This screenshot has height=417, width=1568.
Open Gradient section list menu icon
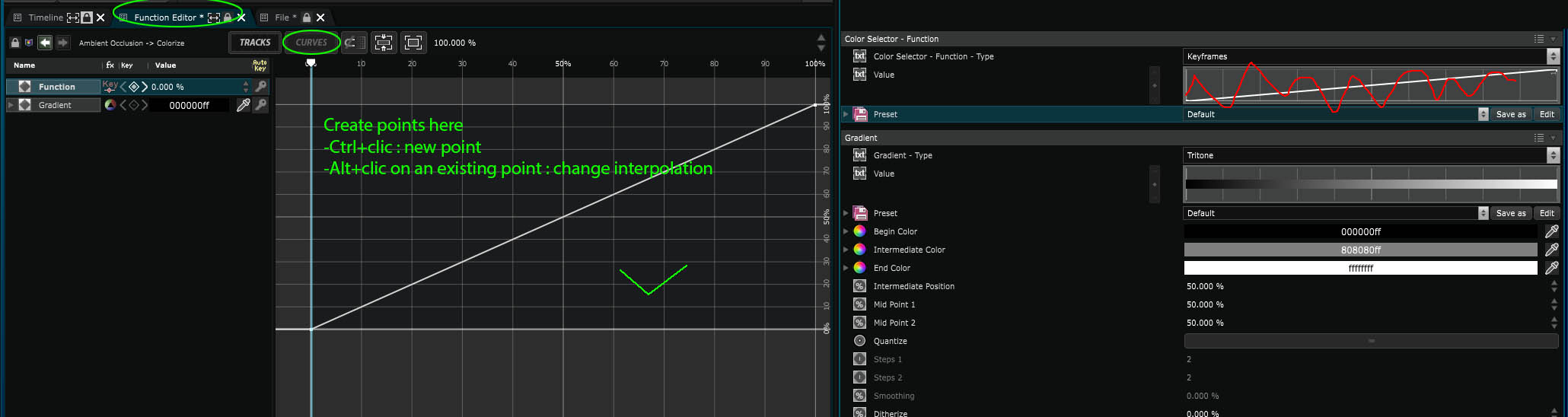tap(1539, 138)
